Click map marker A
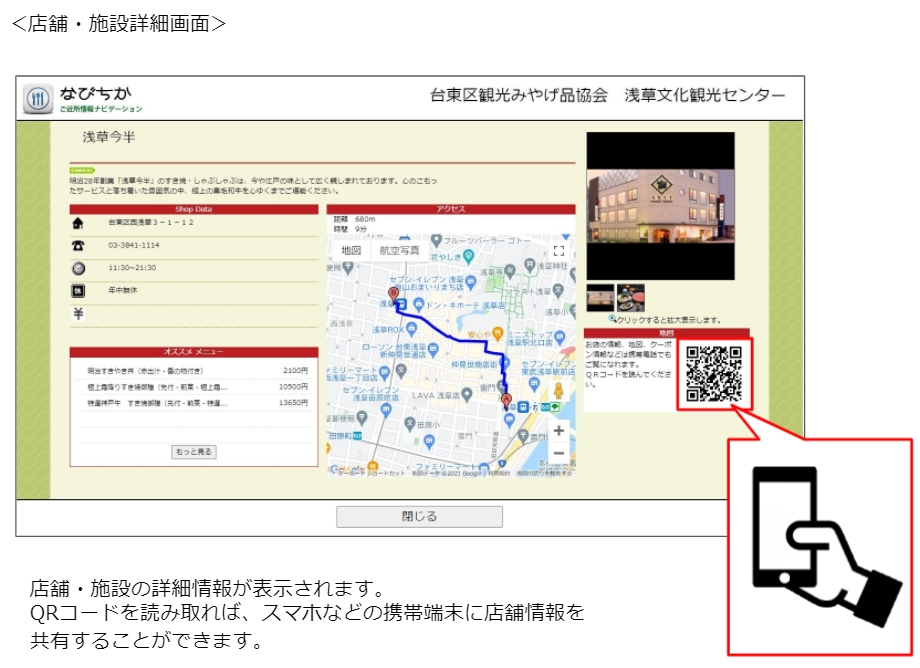 (x=506, y=401)
